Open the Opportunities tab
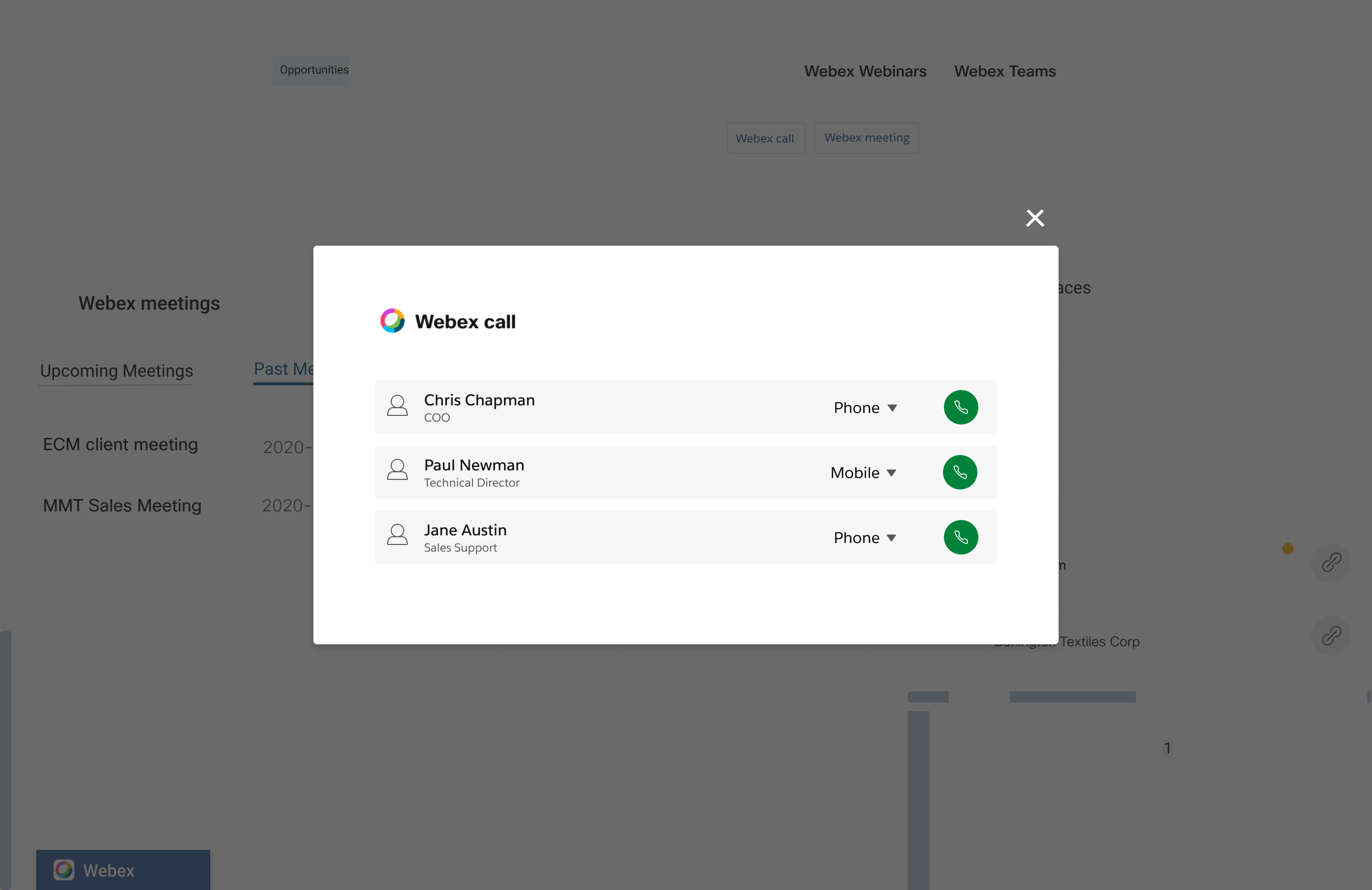This screenshot has height=890, width=1372. click(x=311, y=71)
